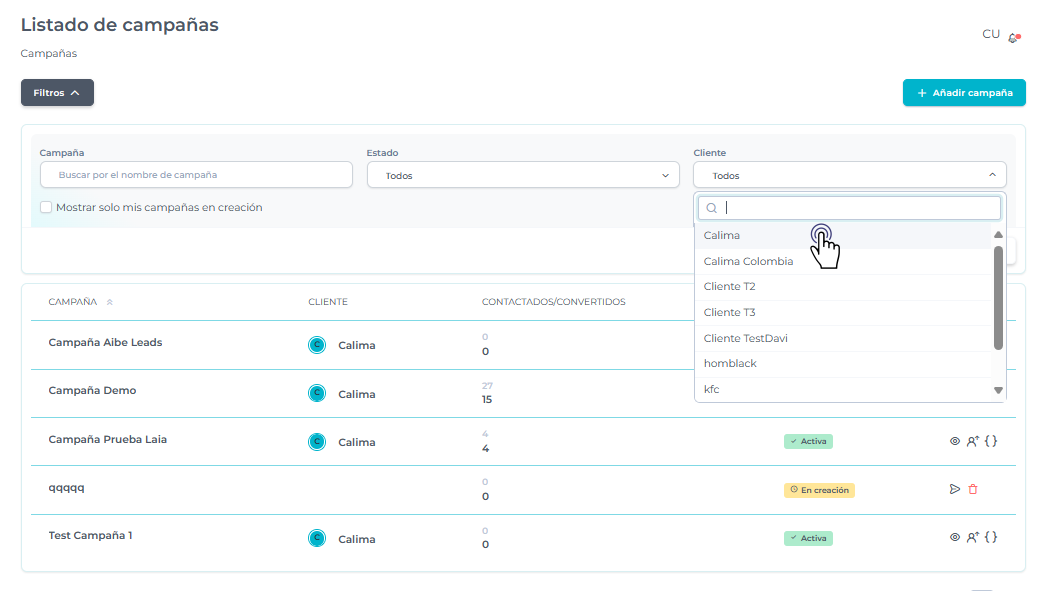Click add-user icon for Test Campaña 1
Screen dimensions: 1044x591
tap(972, 537)
